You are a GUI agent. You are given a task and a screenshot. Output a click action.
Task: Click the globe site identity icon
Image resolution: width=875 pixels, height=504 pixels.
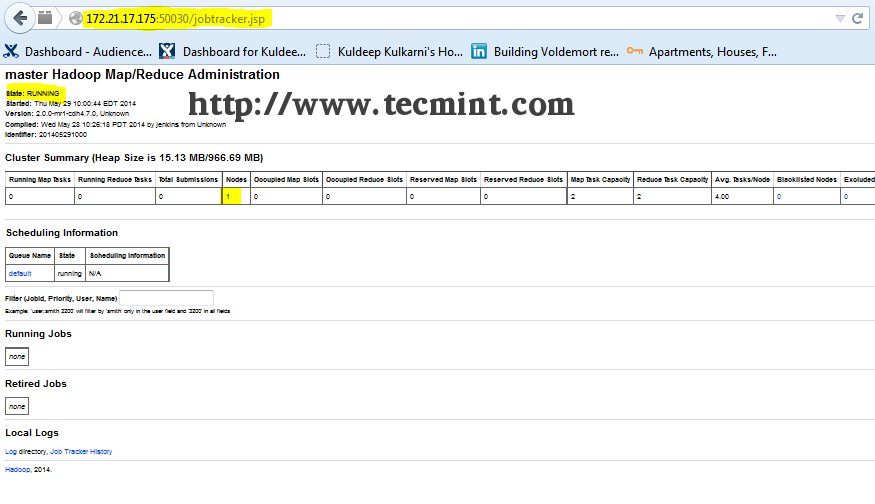[x=75, y=18]
